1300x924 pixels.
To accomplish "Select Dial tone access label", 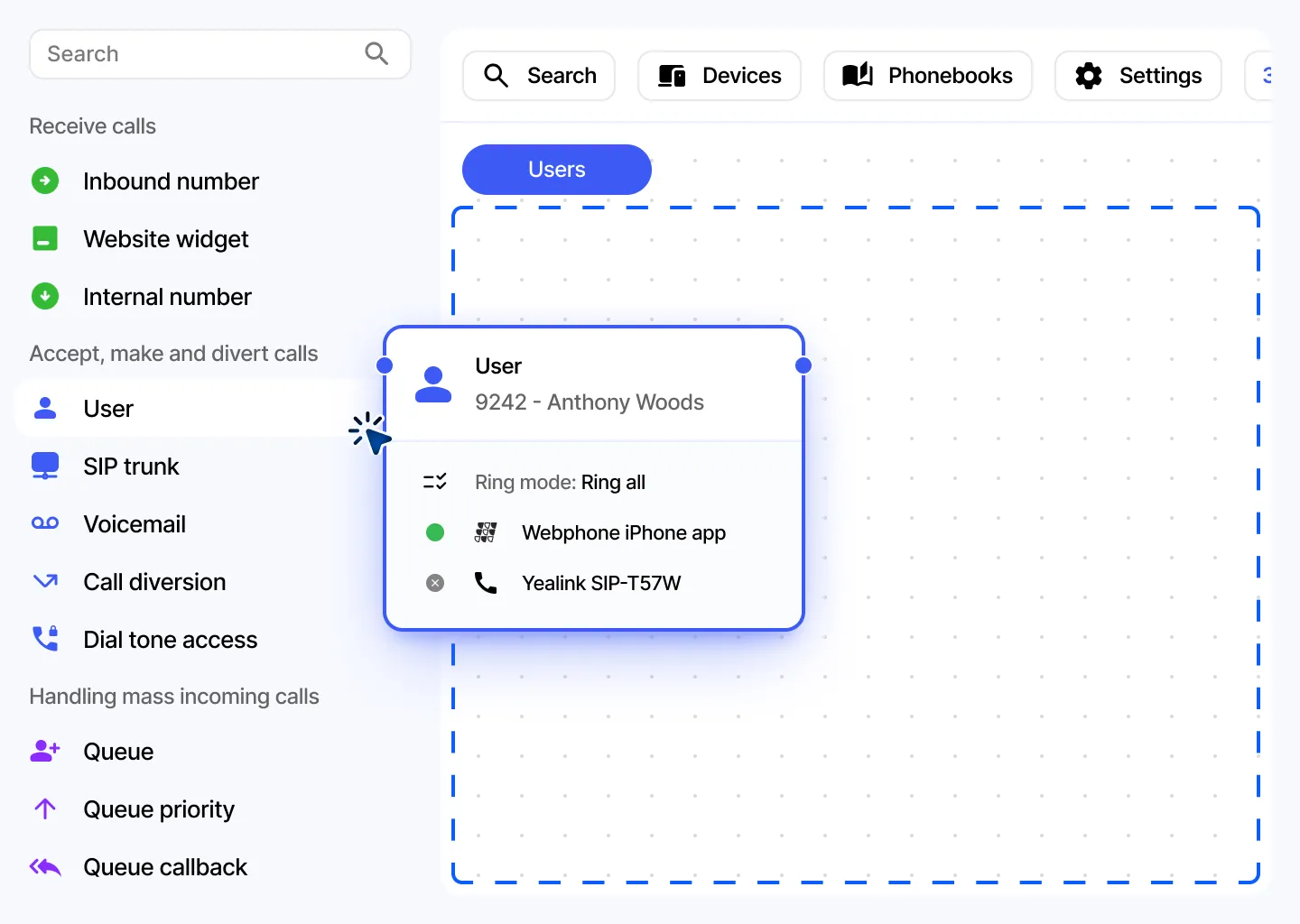I will click(x=171, y=640).
